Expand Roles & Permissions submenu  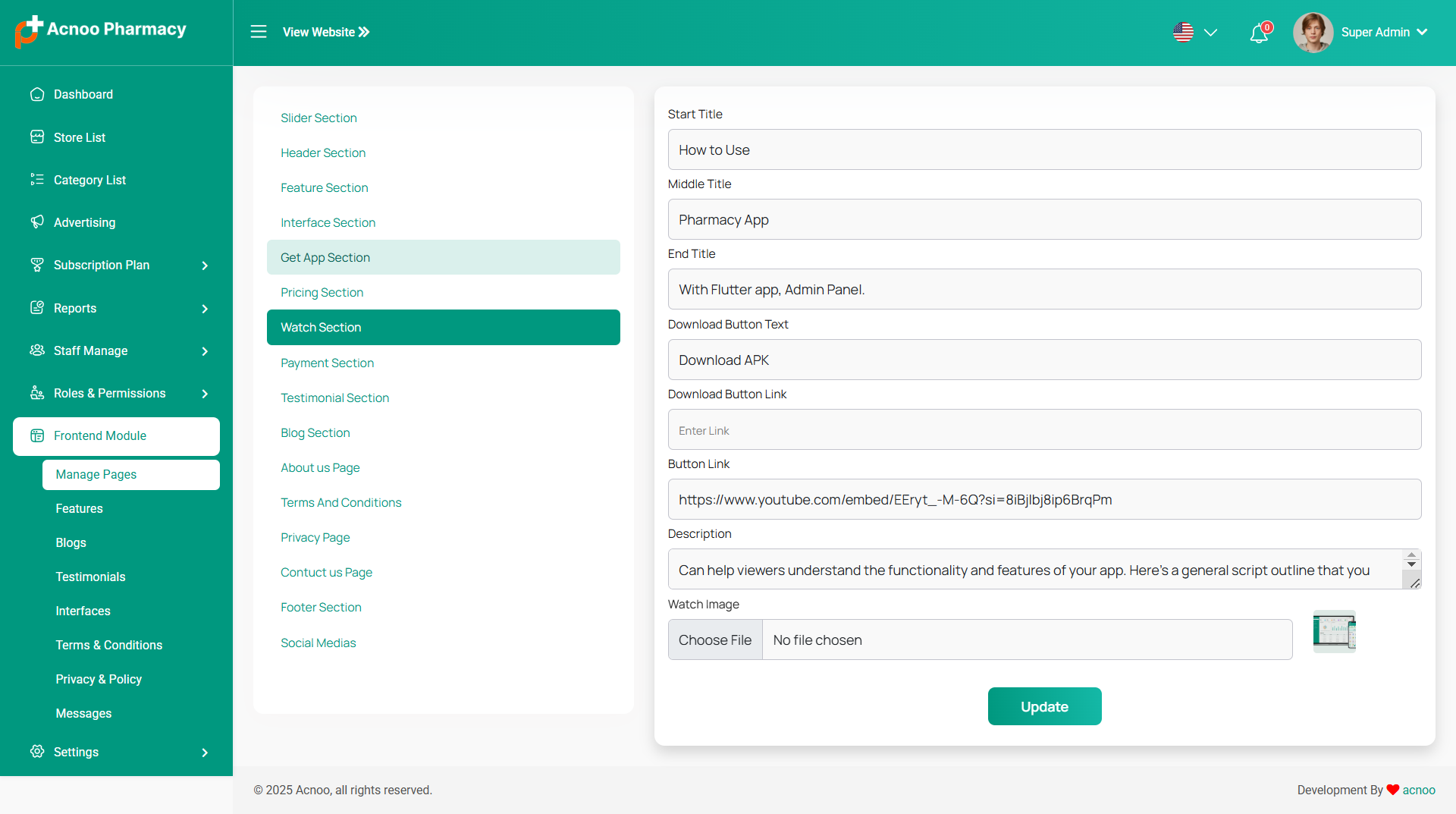coord(205,394)
